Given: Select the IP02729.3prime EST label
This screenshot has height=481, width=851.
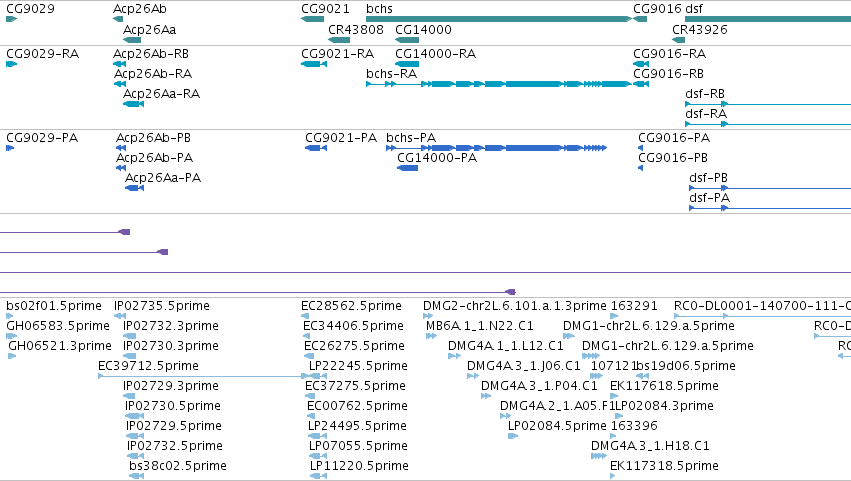Looking at the screenshot, I should coord(171,387).
